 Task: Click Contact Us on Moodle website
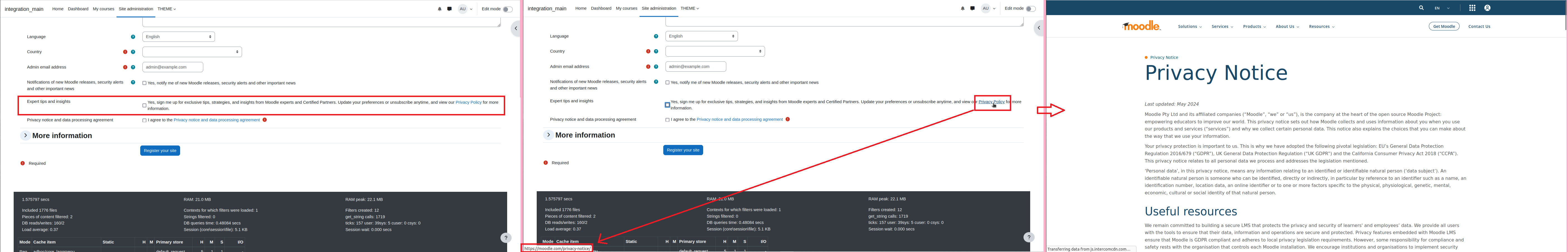pos(1479,26)
